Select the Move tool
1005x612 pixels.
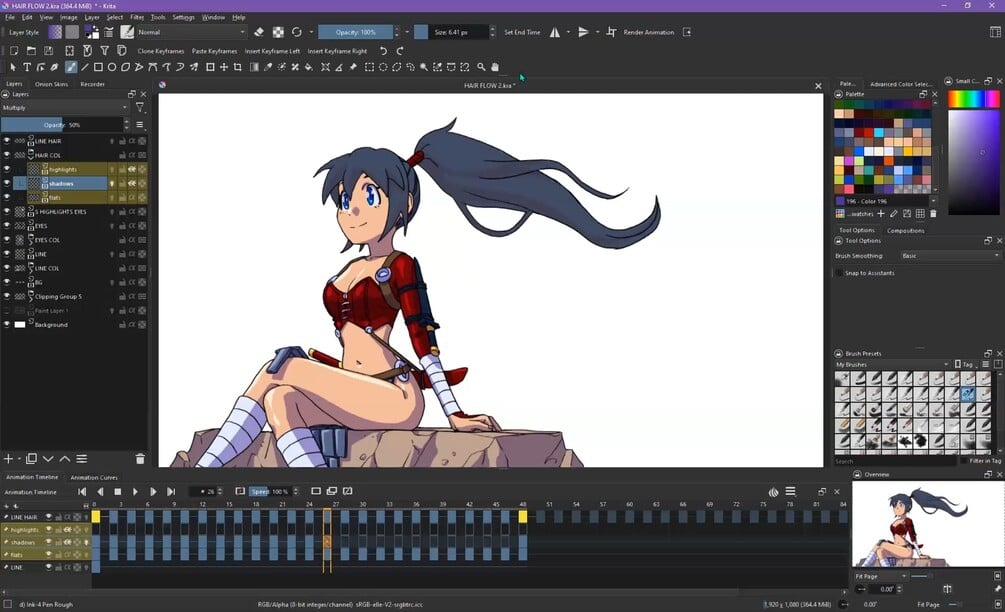coord(224,67)
